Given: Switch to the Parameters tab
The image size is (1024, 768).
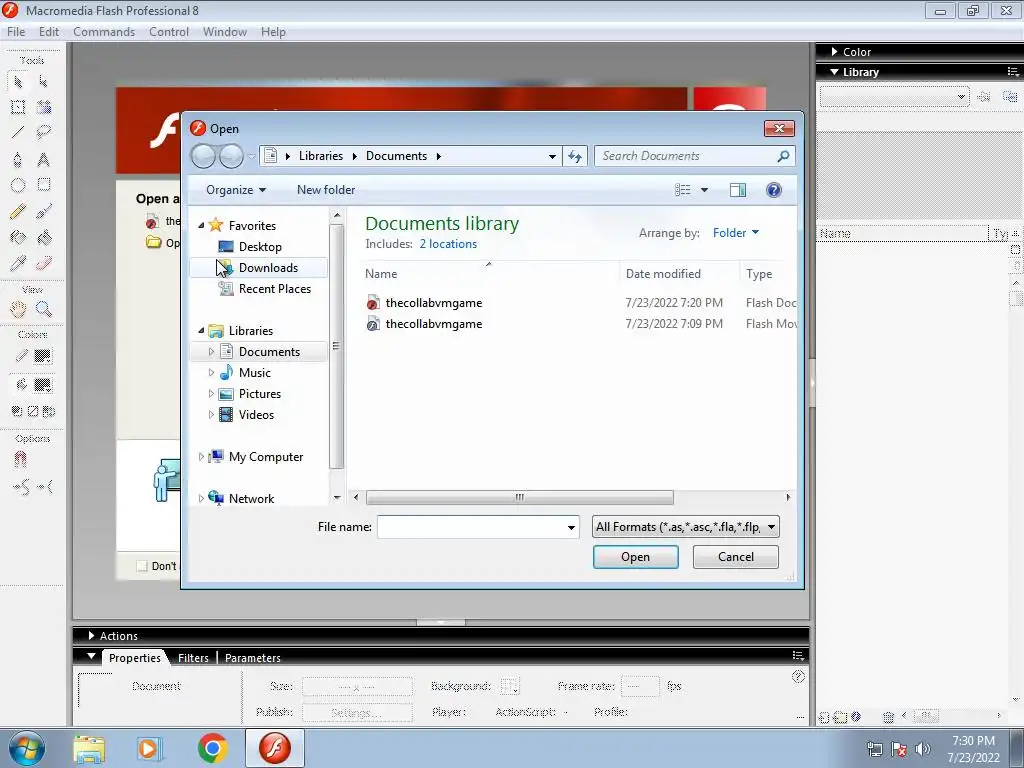Looking at the screenshot, I should (253, 658).
